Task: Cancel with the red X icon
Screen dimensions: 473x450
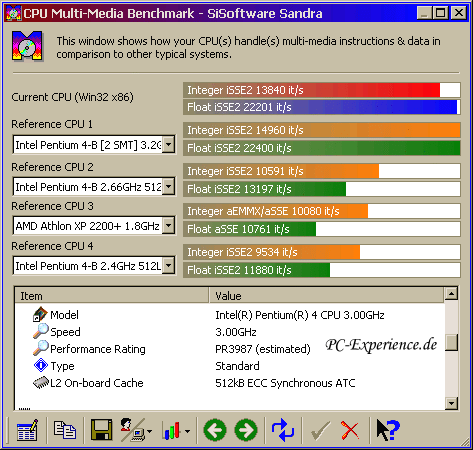Action: [350, 431]
